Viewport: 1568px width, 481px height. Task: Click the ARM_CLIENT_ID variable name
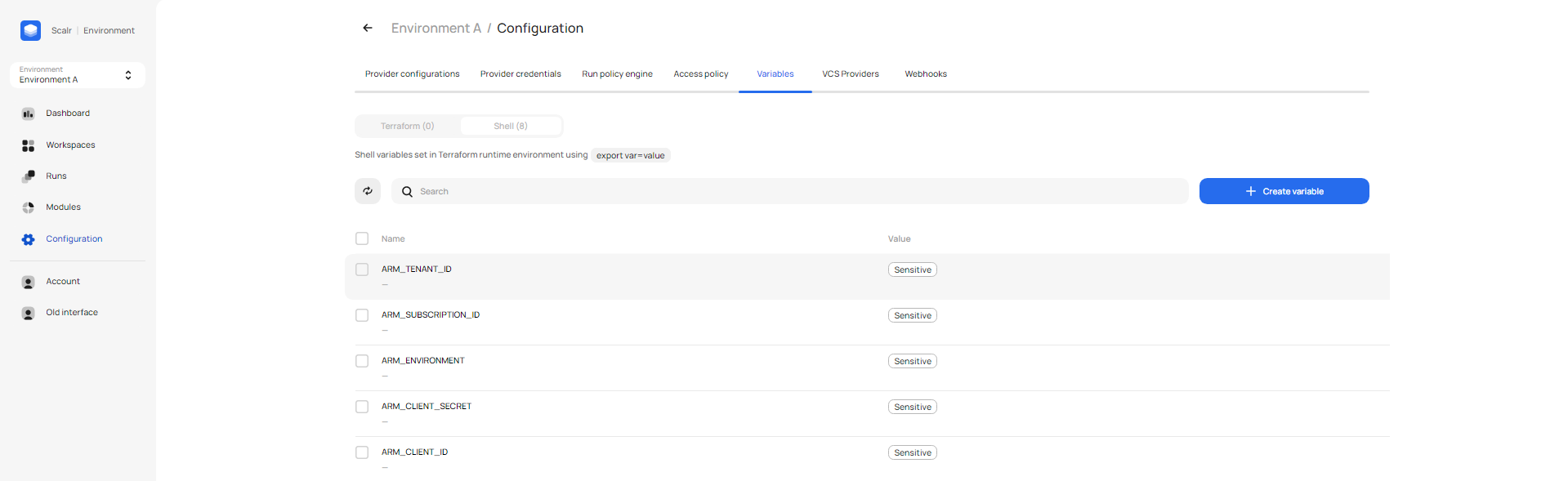coord(414,452)
